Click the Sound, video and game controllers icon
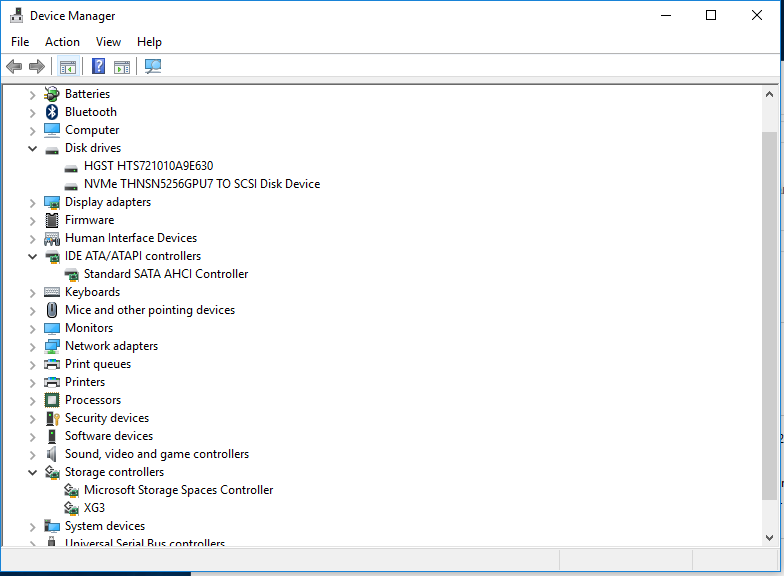Screen dimensions: 784x576 coord(52,454)
